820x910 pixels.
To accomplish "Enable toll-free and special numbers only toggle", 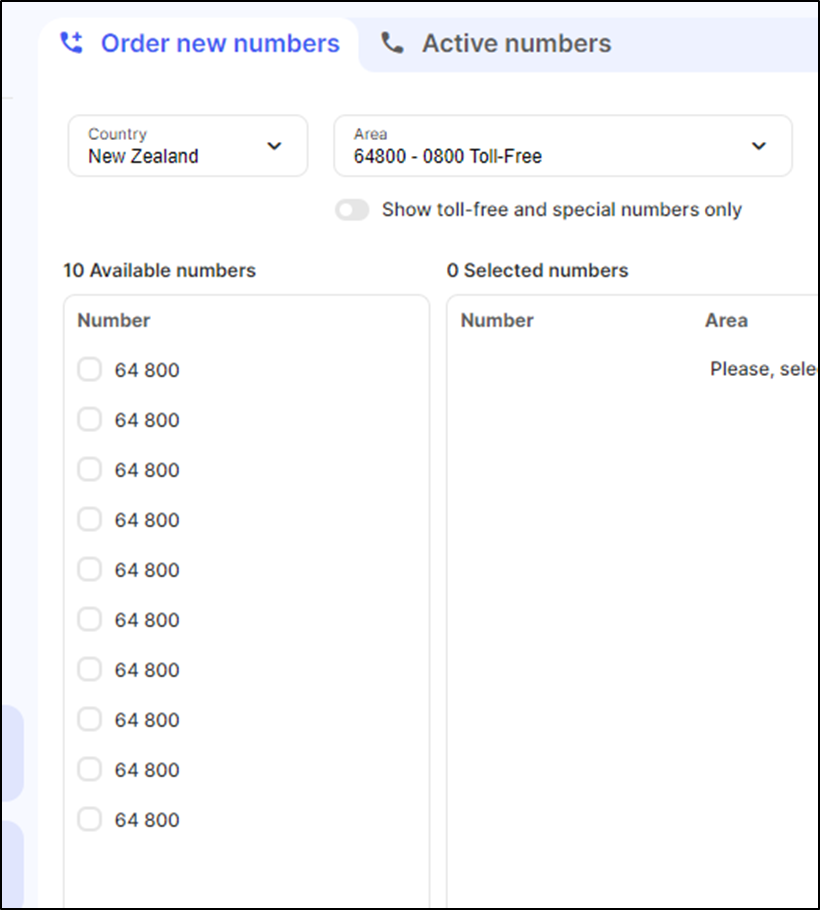I will 352,210.
